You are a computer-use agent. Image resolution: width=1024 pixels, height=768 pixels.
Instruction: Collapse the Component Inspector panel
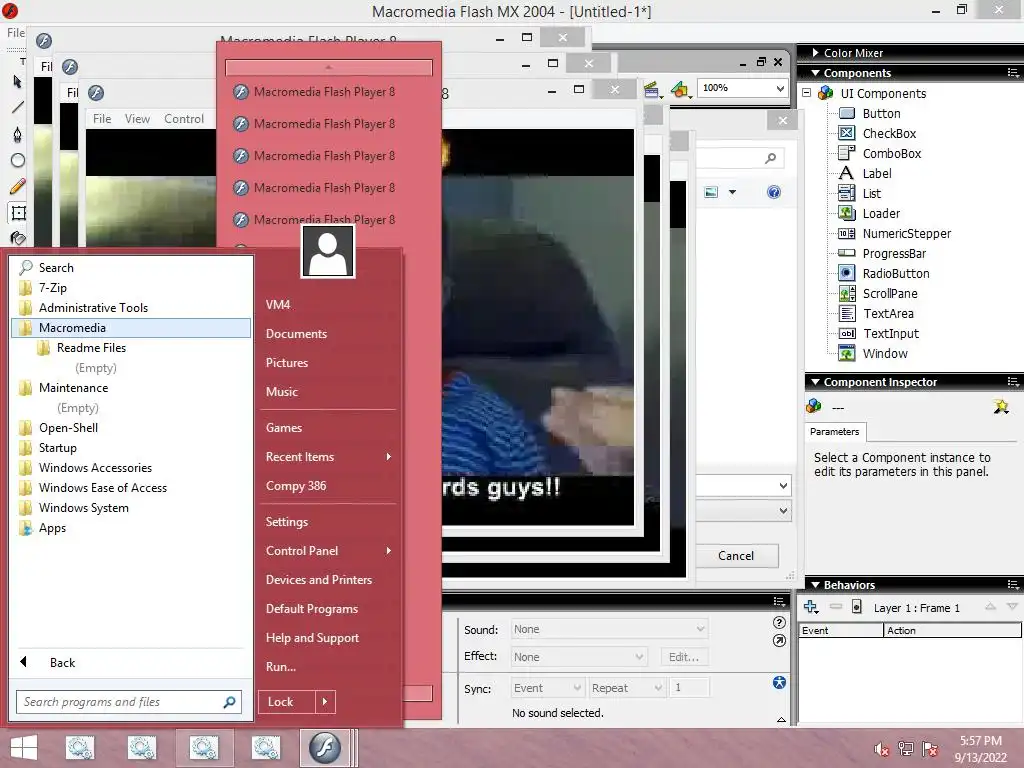point(815,382)
